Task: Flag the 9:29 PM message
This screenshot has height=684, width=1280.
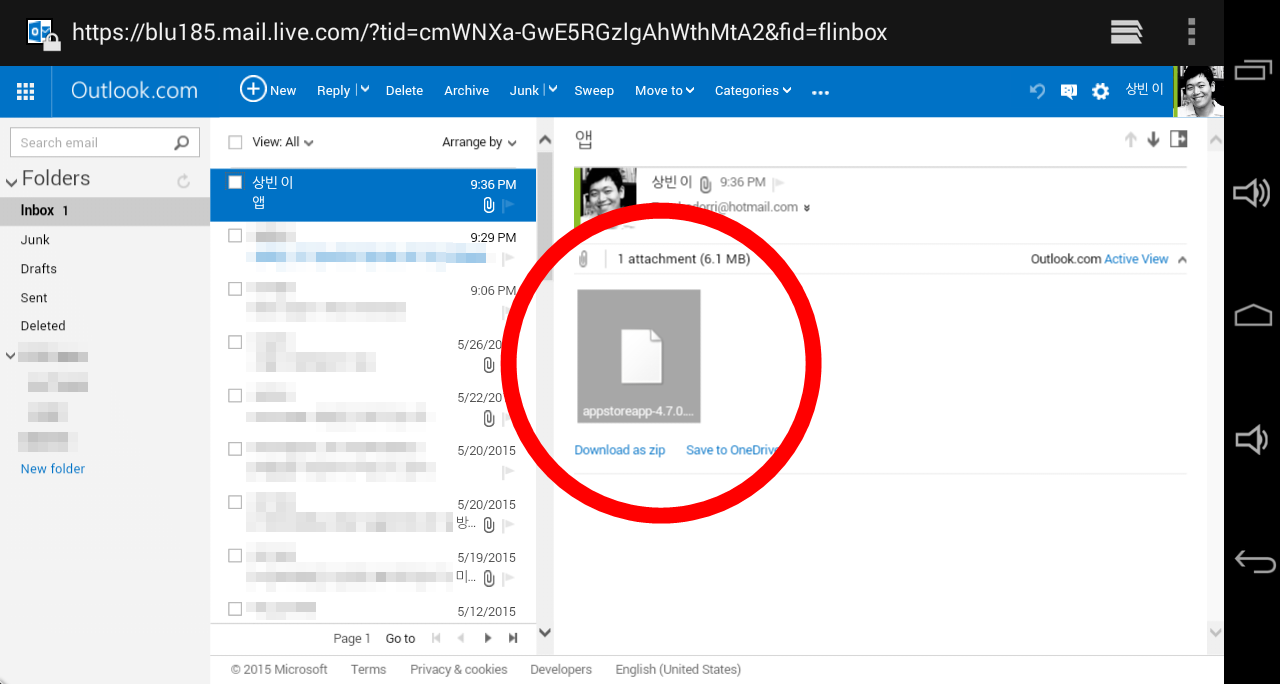Action: pyautogui.click(x=508, y=258)
